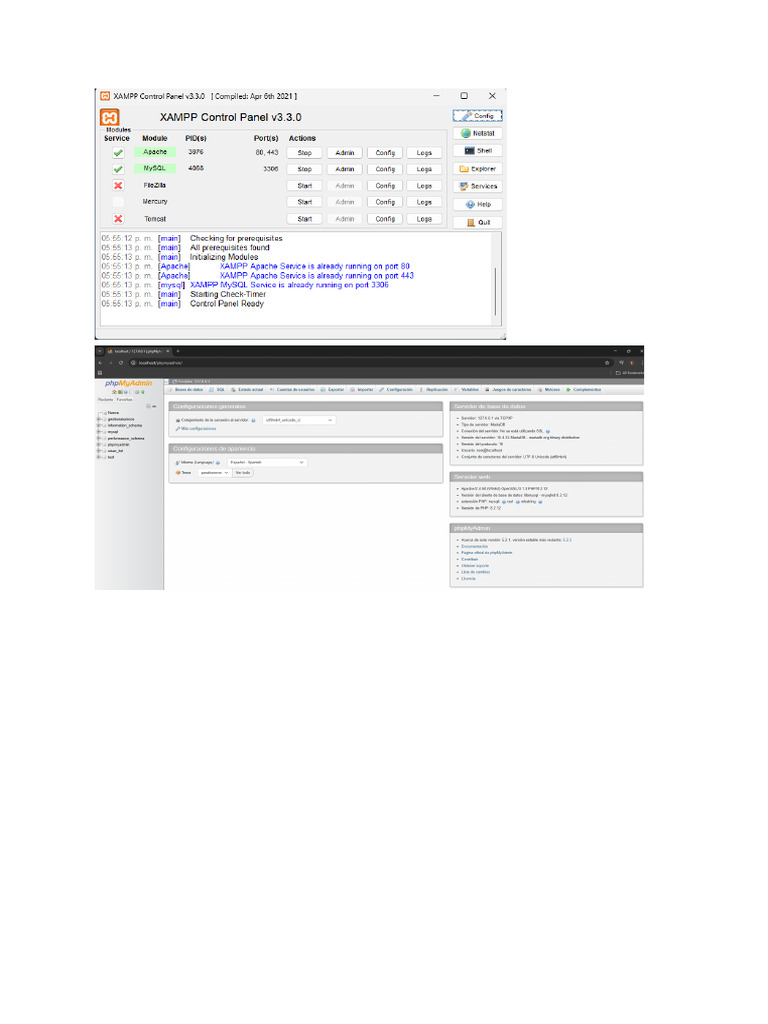Open XAMPP global Config with wrench icon
This screenshot has height=1024, width=768.
[x=477, y=116]
